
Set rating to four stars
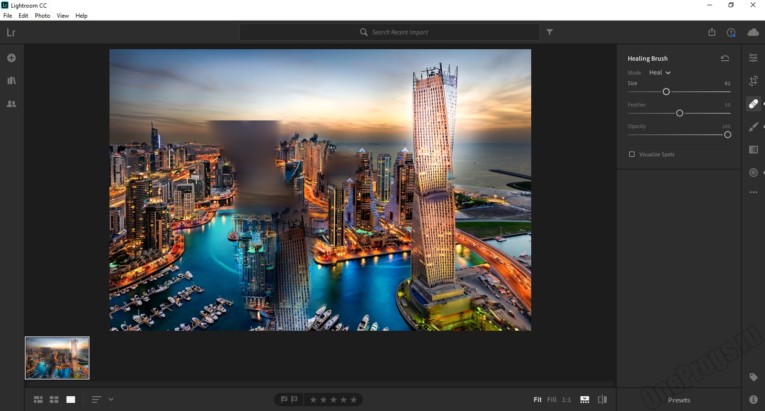[x=343, y=399]
